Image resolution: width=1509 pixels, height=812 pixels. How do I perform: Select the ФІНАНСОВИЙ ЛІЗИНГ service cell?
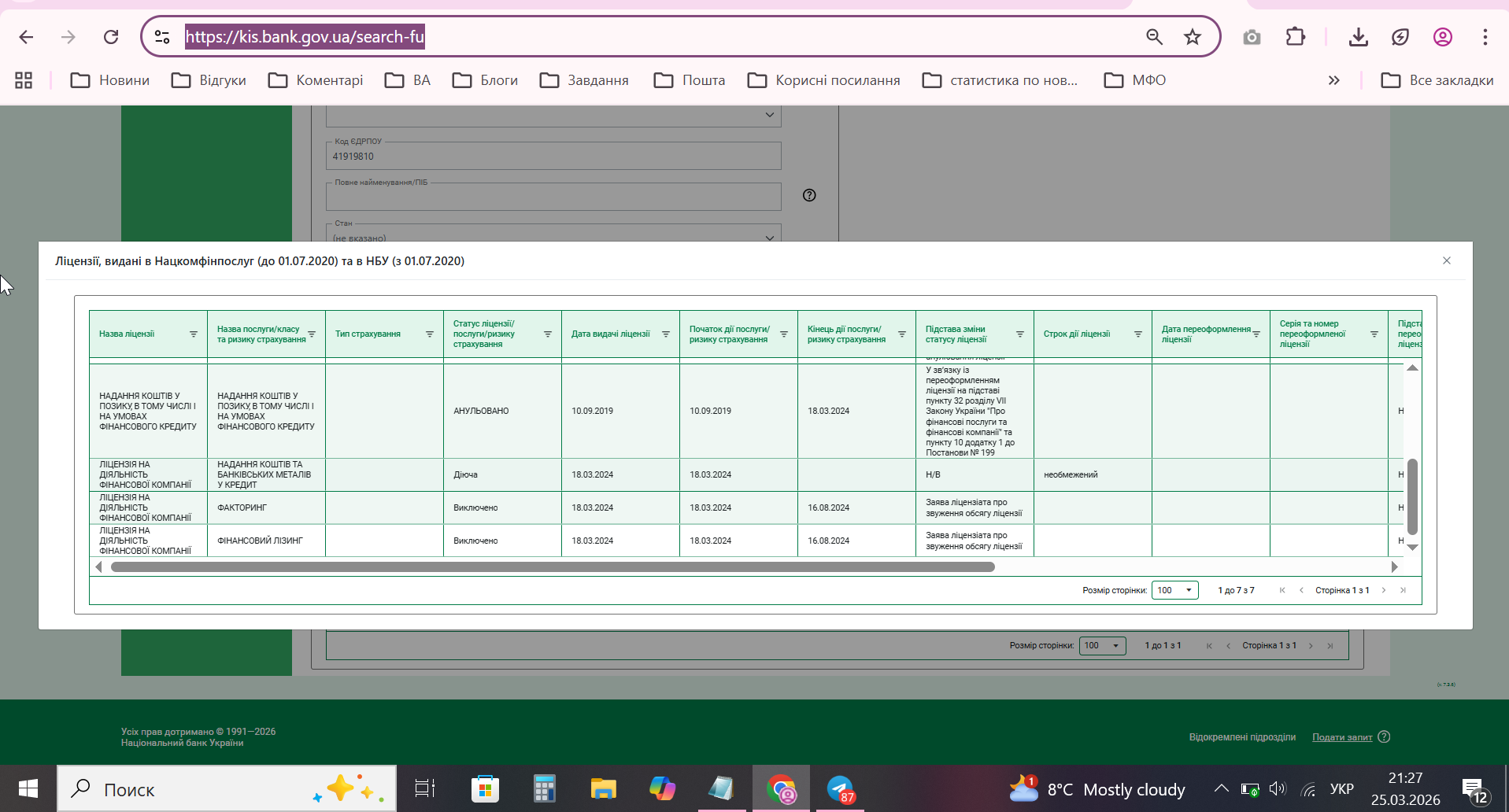click(266, 541)
